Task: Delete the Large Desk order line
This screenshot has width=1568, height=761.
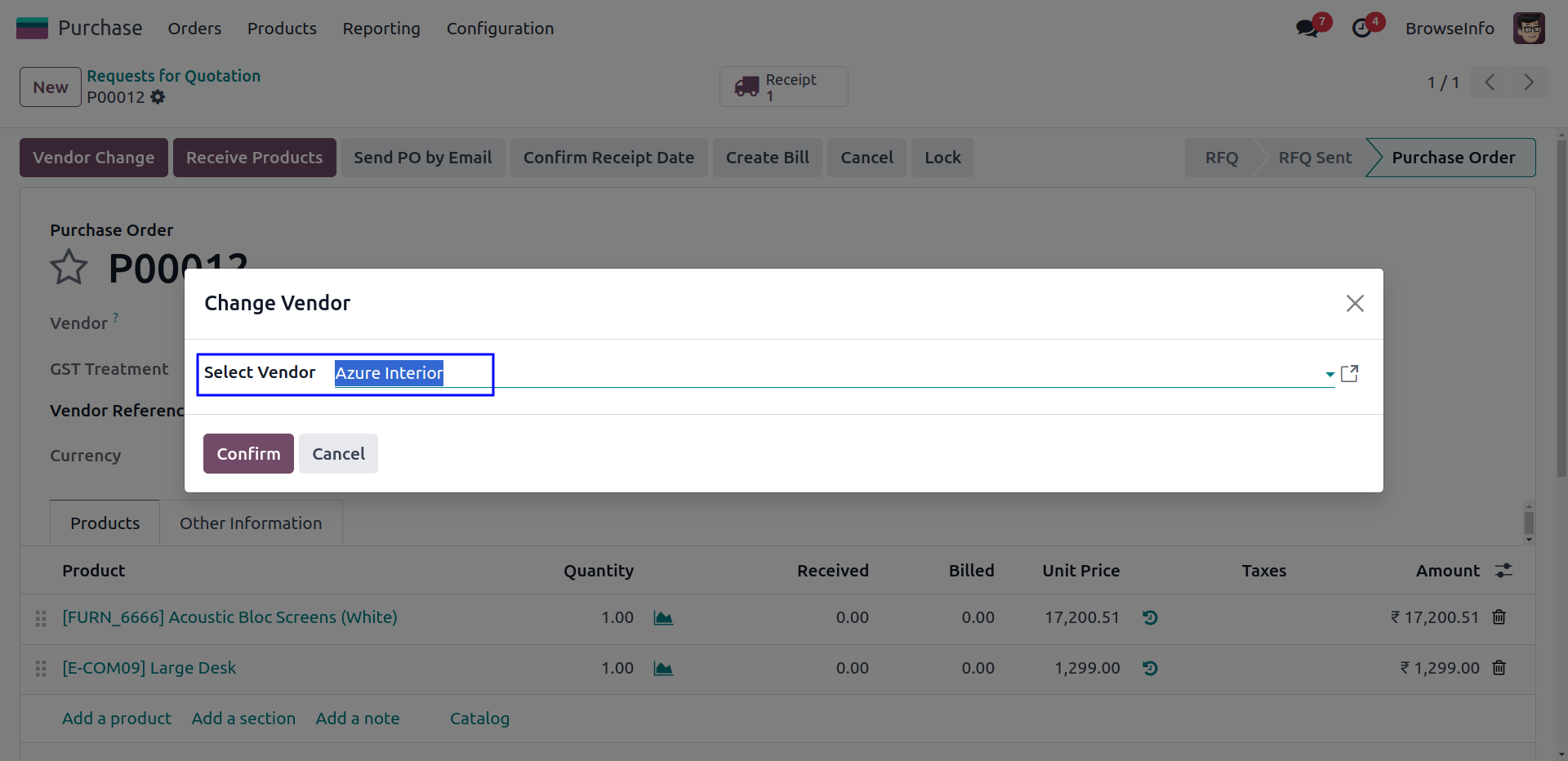Action: 1499,668
